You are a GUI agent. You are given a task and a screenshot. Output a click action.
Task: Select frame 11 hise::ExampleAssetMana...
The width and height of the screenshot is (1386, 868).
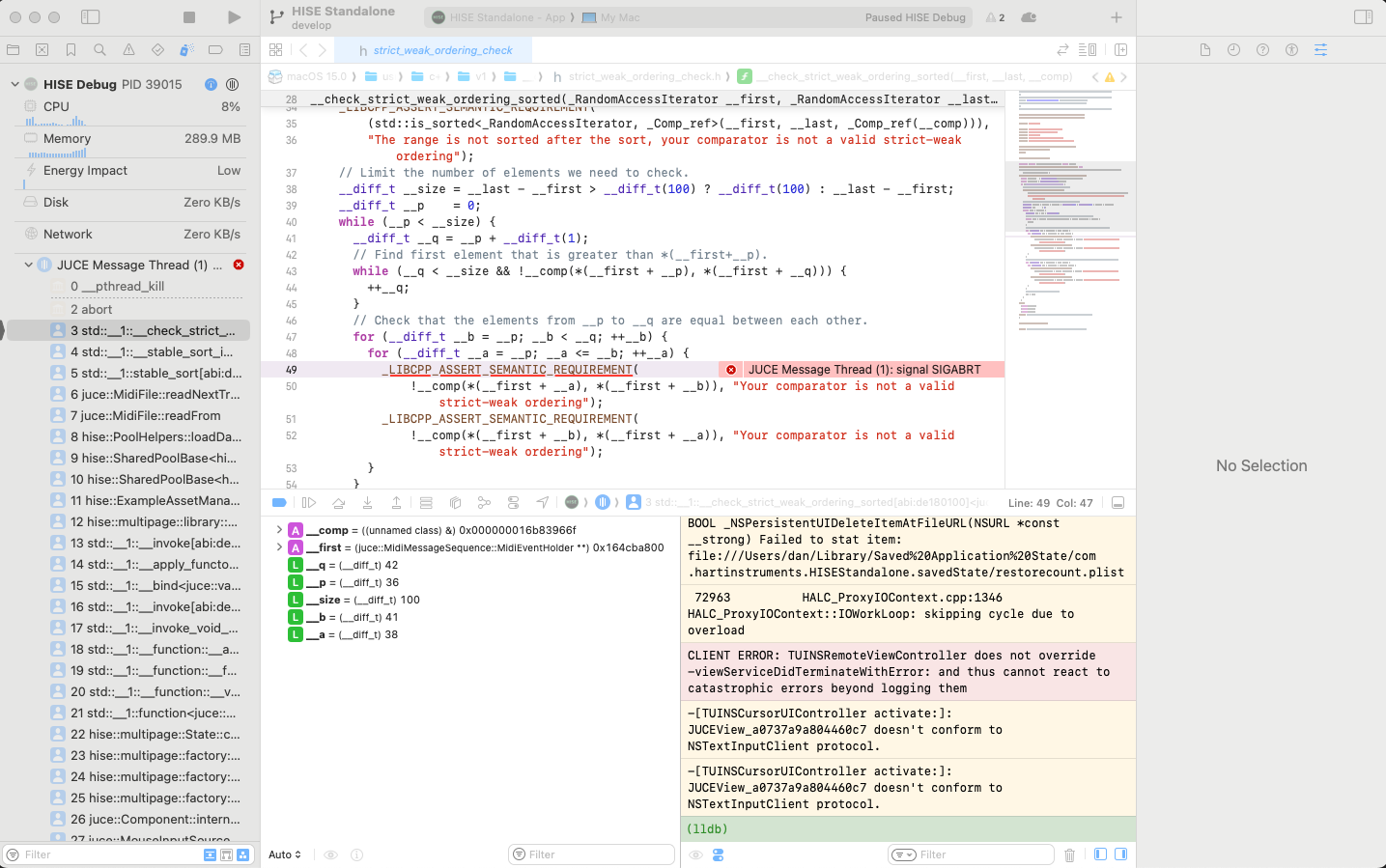click(145, 500)
